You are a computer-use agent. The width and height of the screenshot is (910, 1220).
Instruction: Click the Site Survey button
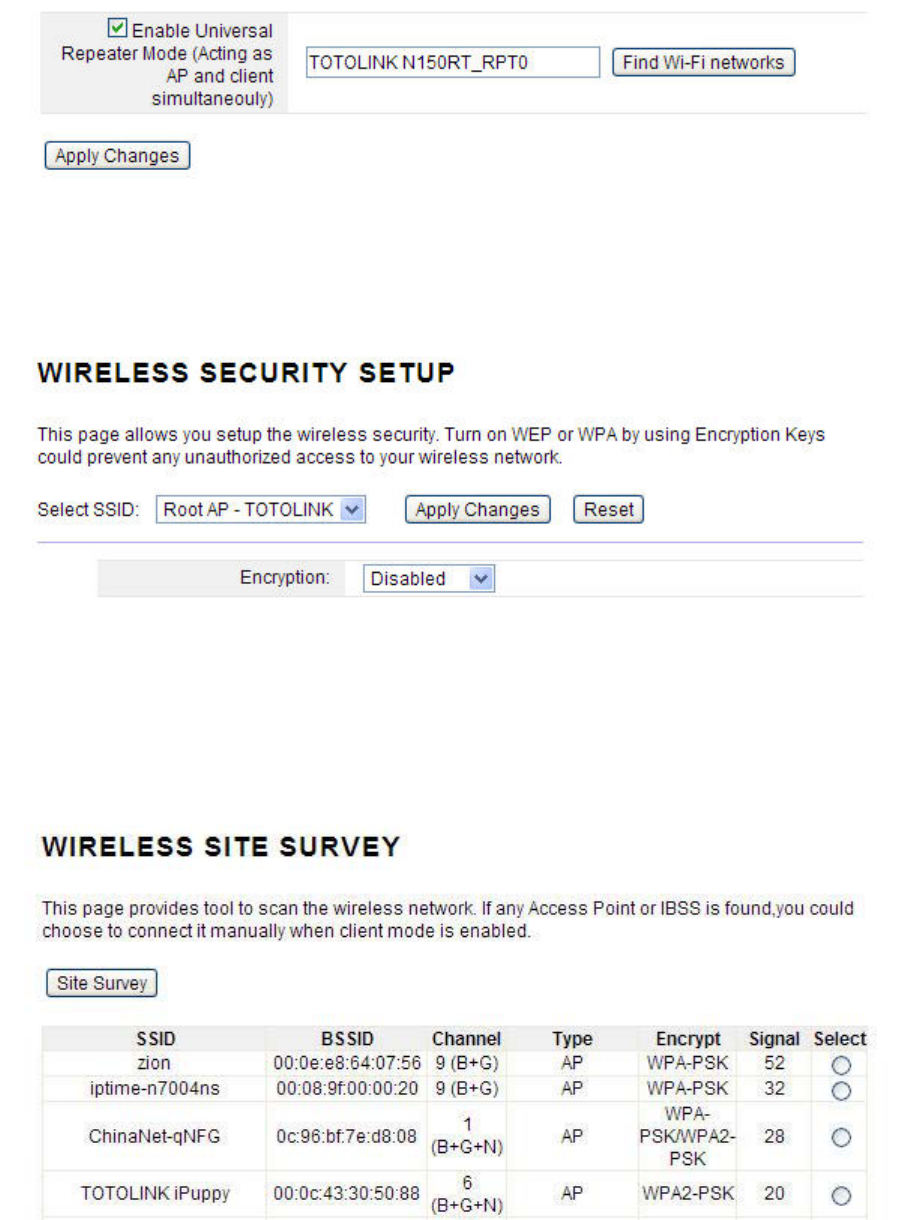pos(102,983)
